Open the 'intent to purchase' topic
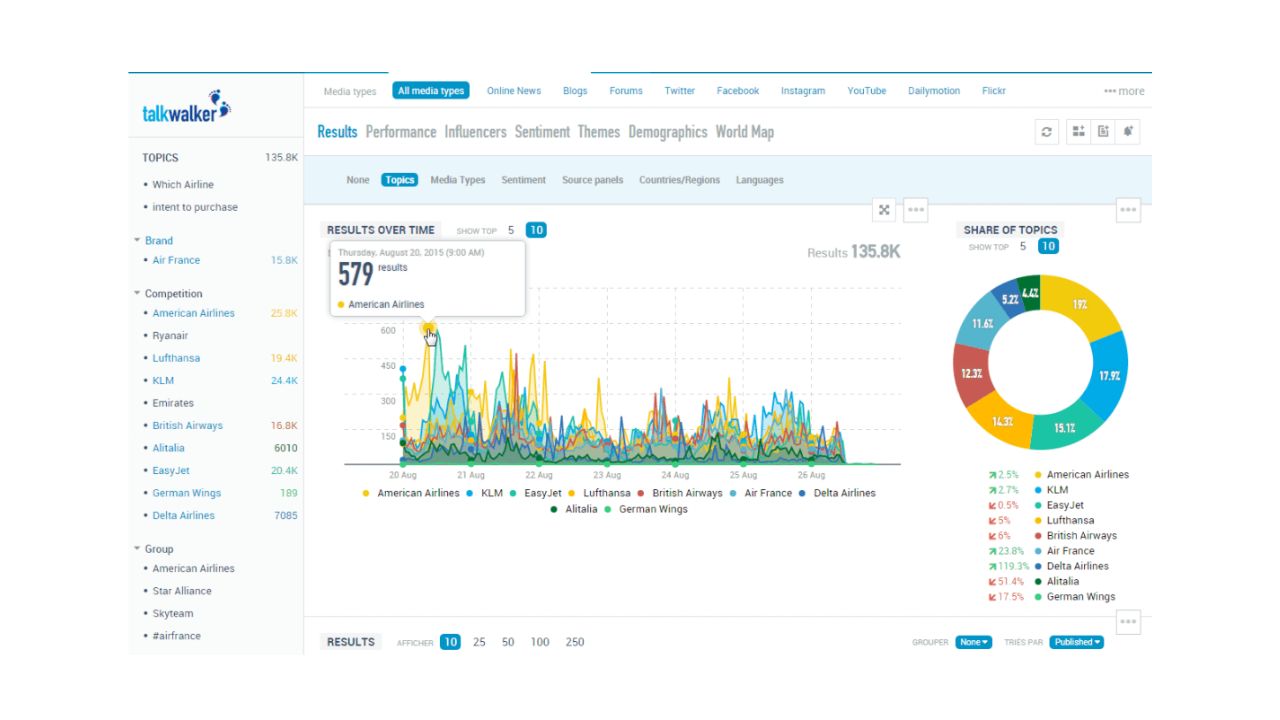 pyautogui.click(x=195, y=207)
